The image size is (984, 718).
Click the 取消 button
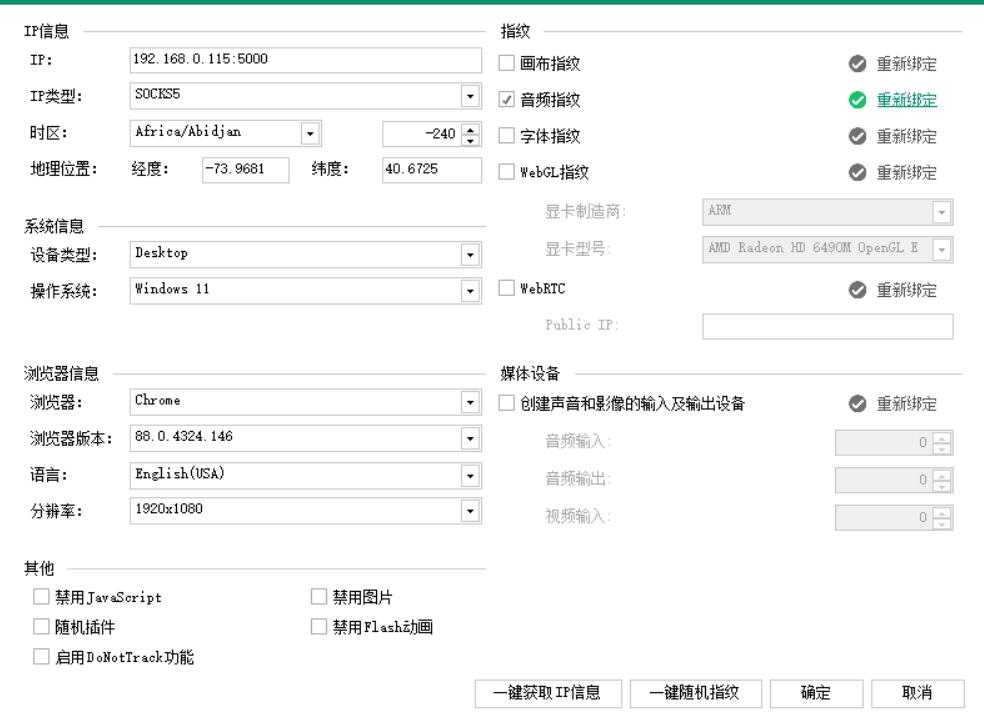click(917, 694)
